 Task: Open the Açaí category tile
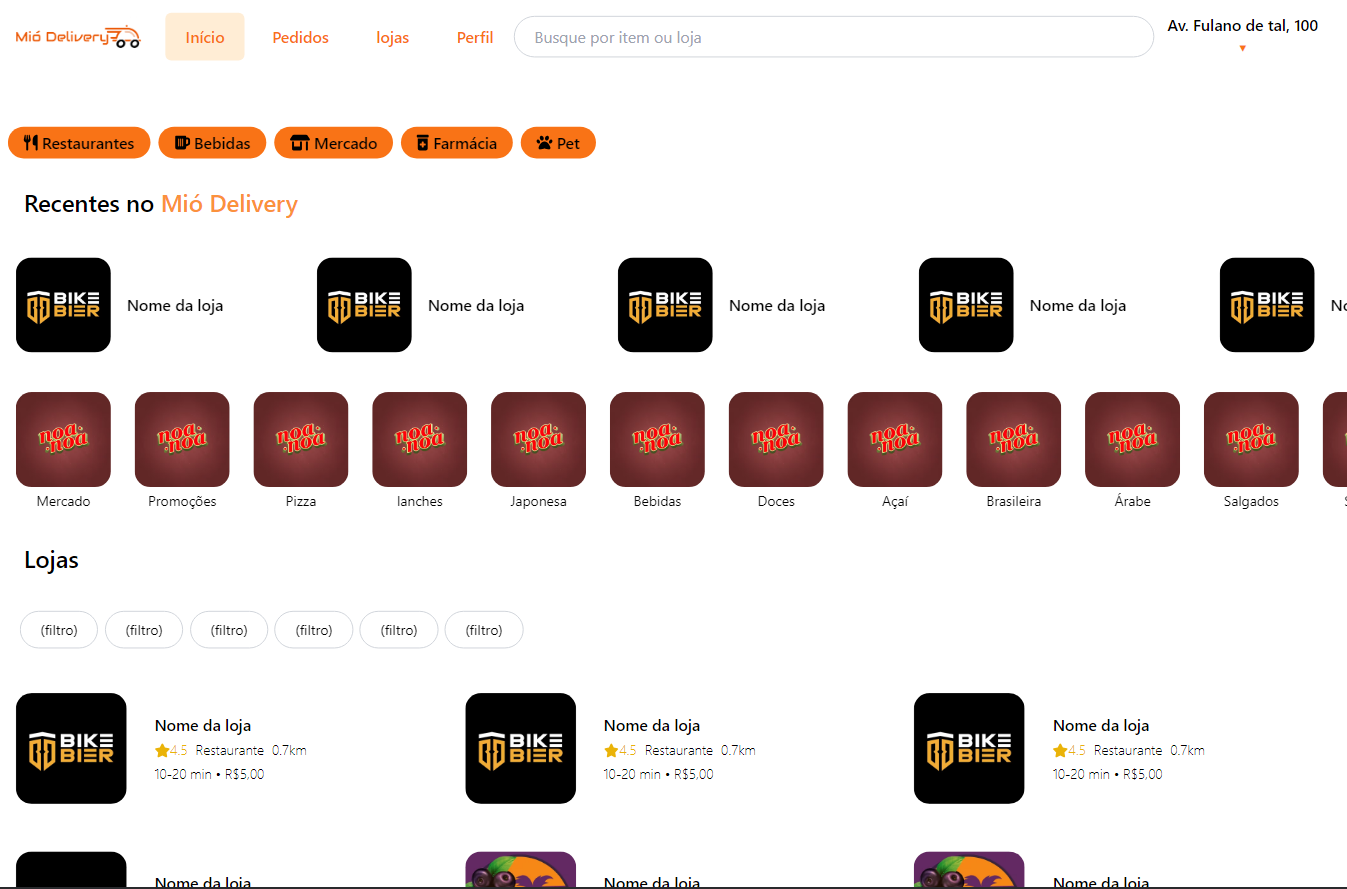pos(895,440)
